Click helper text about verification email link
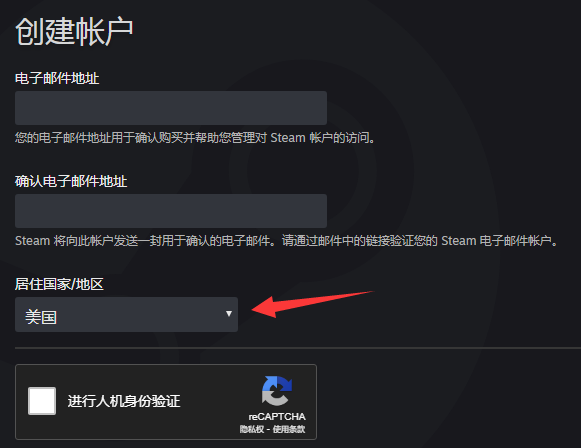Screen dimensions: 581x448 (286, 241)
